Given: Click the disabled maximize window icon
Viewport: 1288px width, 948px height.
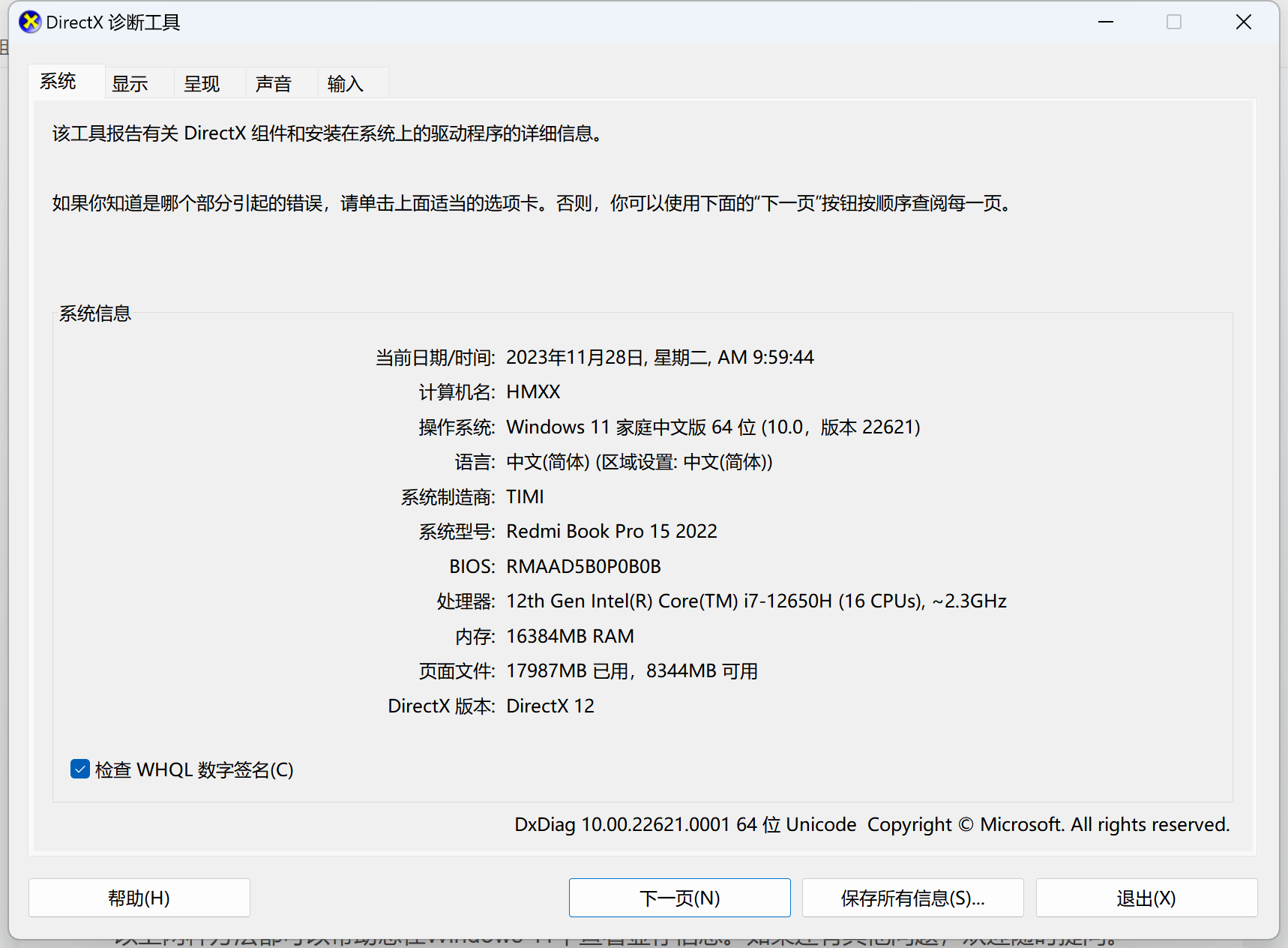Looking at the screenshot, I should (x=1174, y=22).
